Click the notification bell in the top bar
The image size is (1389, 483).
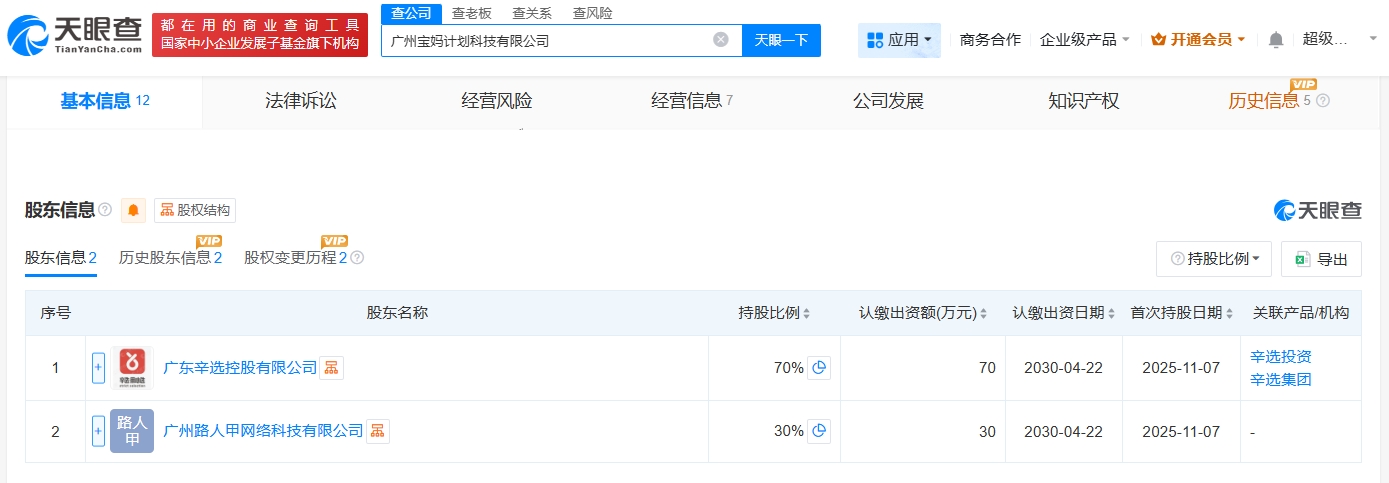tap(1275, 40)
